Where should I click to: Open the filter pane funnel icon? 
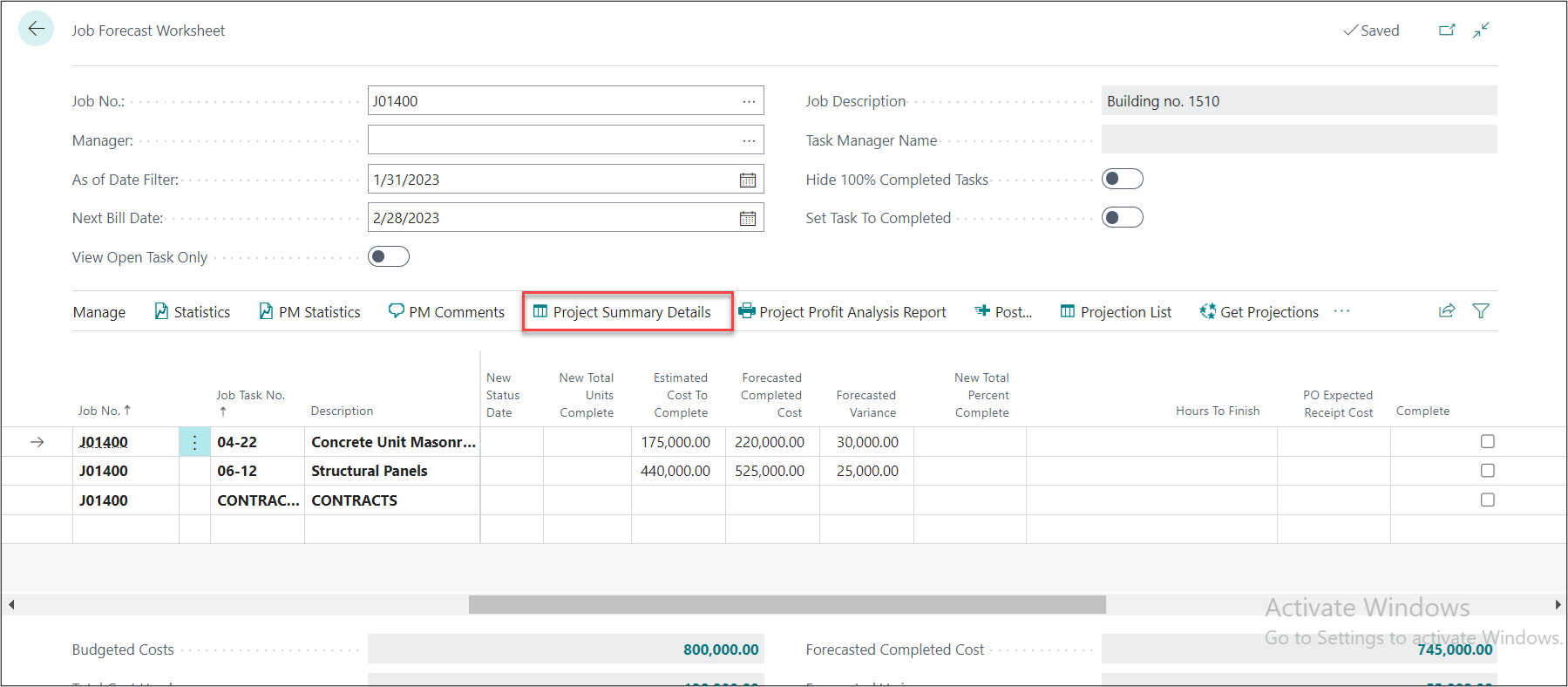tap(1480, 311)
